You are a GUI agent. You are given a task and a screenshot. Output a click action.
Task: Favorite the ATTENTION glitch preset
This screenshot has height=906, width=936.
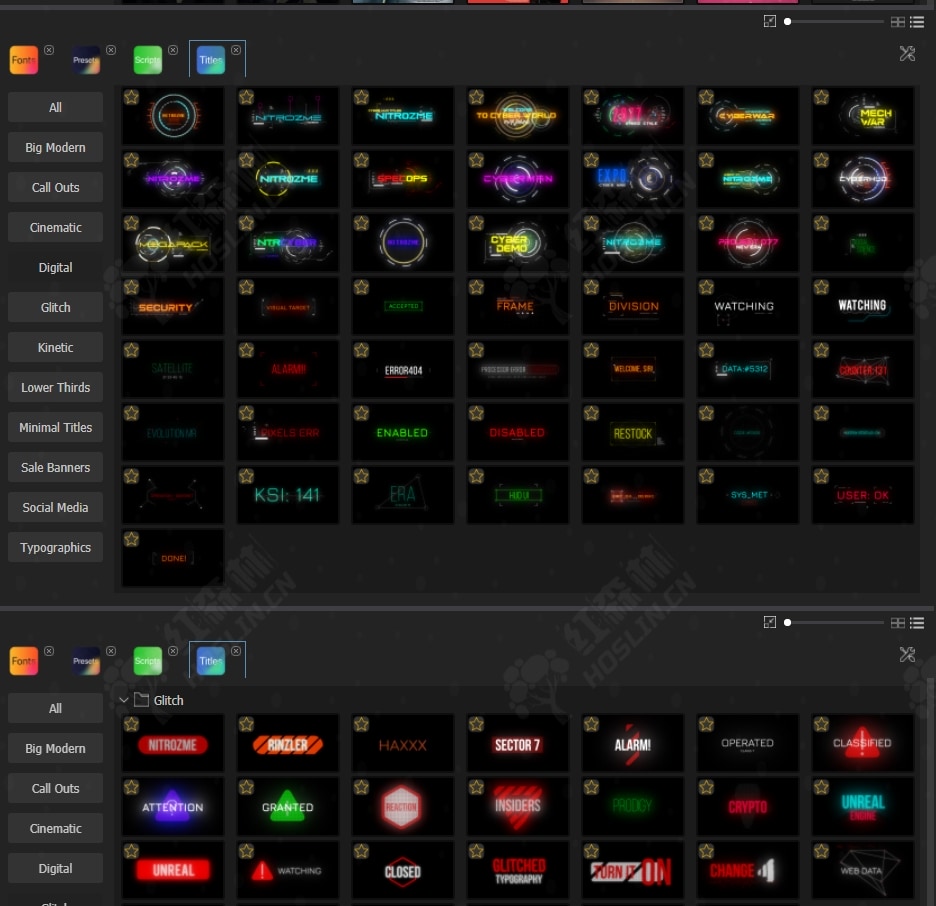(131, 787)
